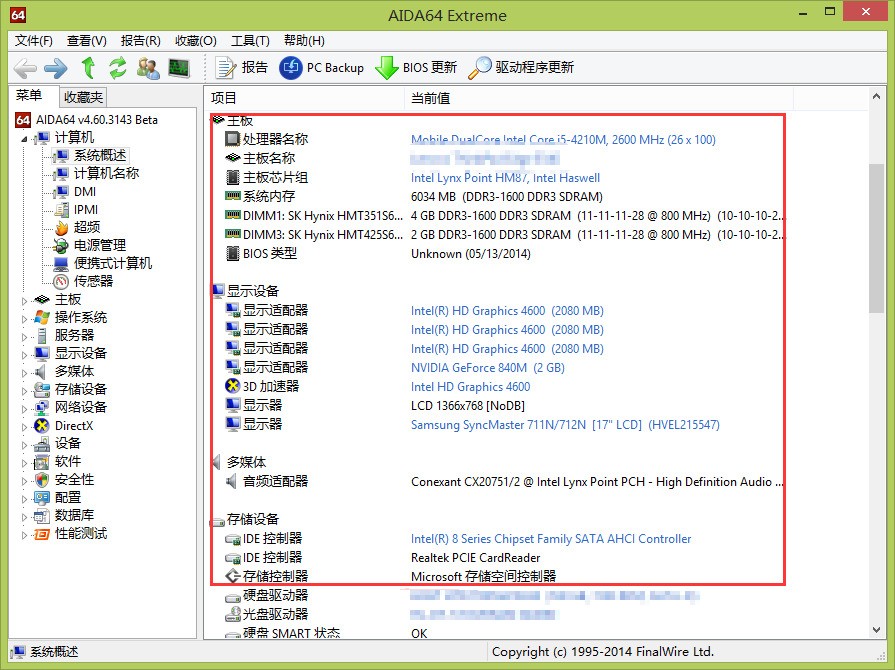Click the DirectX yellow X icon

click(42, 426)
